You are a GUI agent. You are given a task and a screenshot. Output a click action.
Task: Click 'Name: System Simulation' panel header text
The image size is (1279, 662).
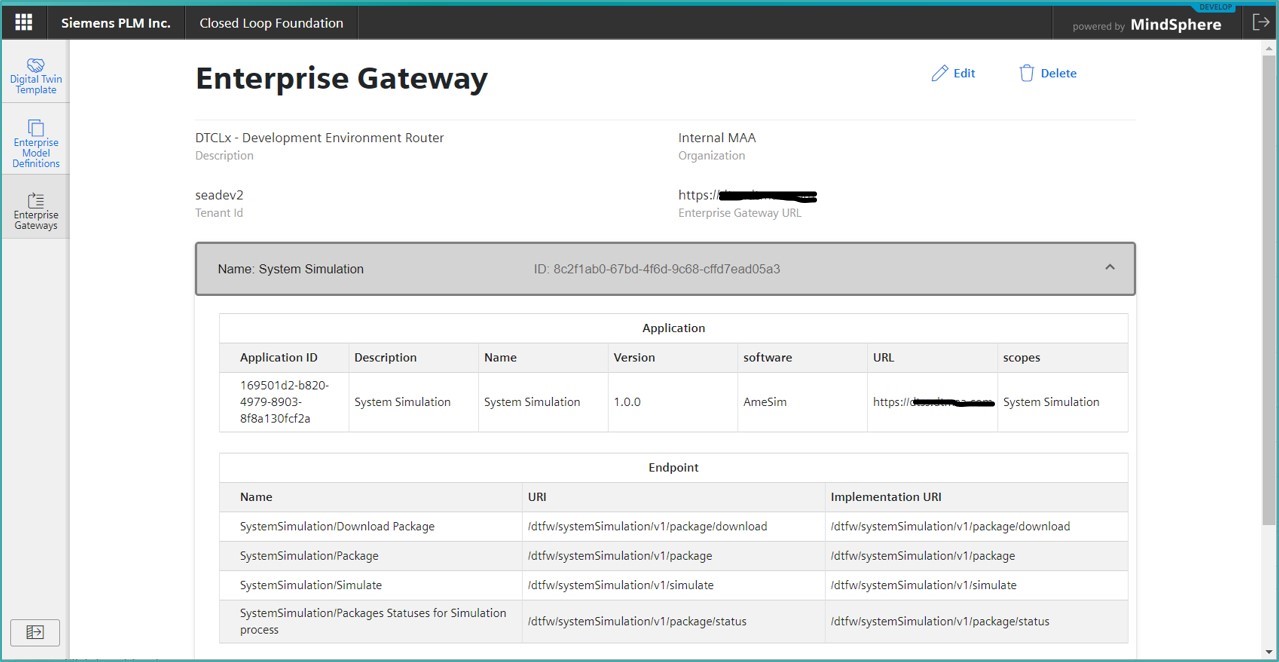291,269
